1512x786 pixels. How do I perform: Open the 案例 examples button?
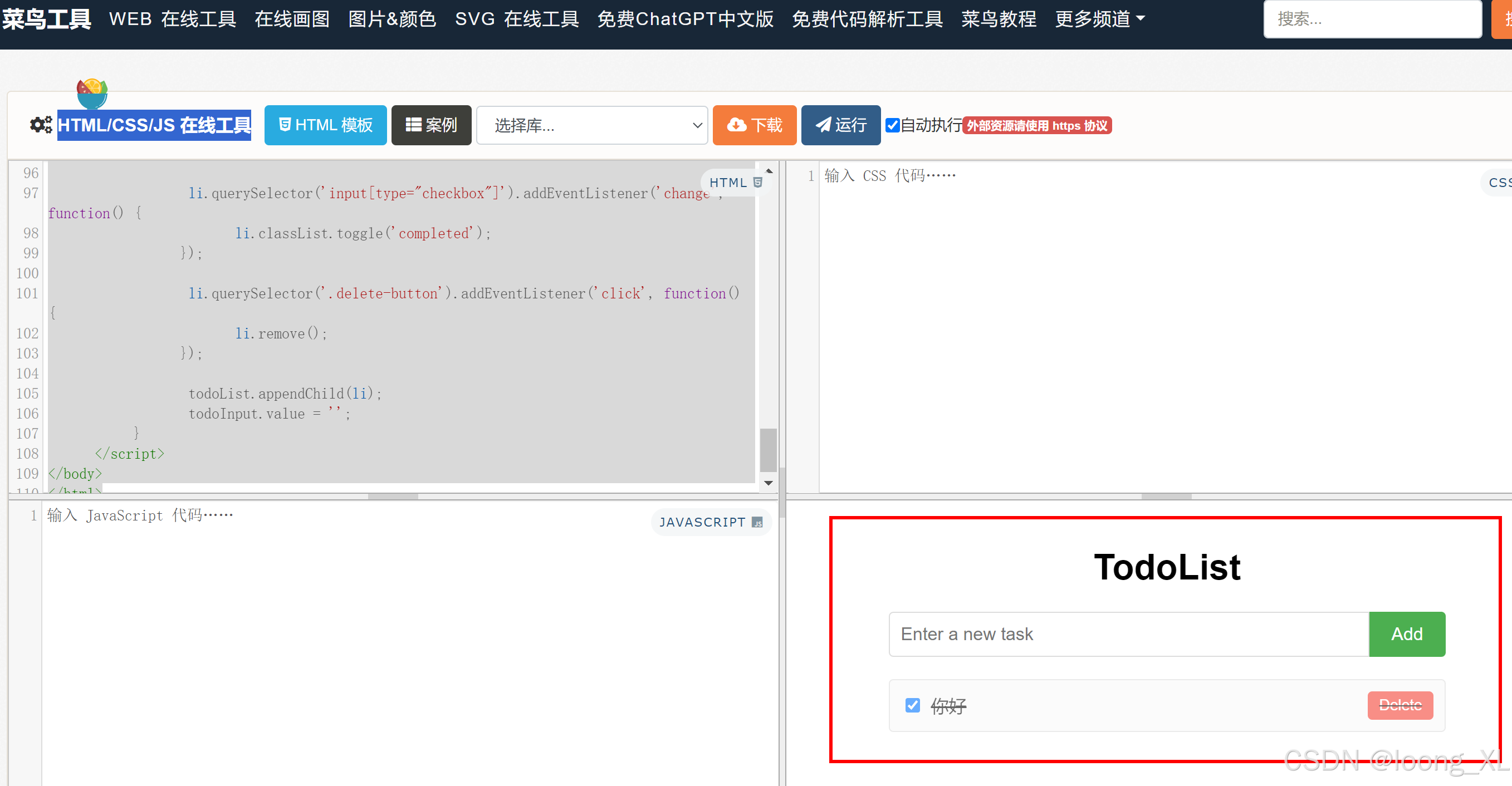click(432, 125)
